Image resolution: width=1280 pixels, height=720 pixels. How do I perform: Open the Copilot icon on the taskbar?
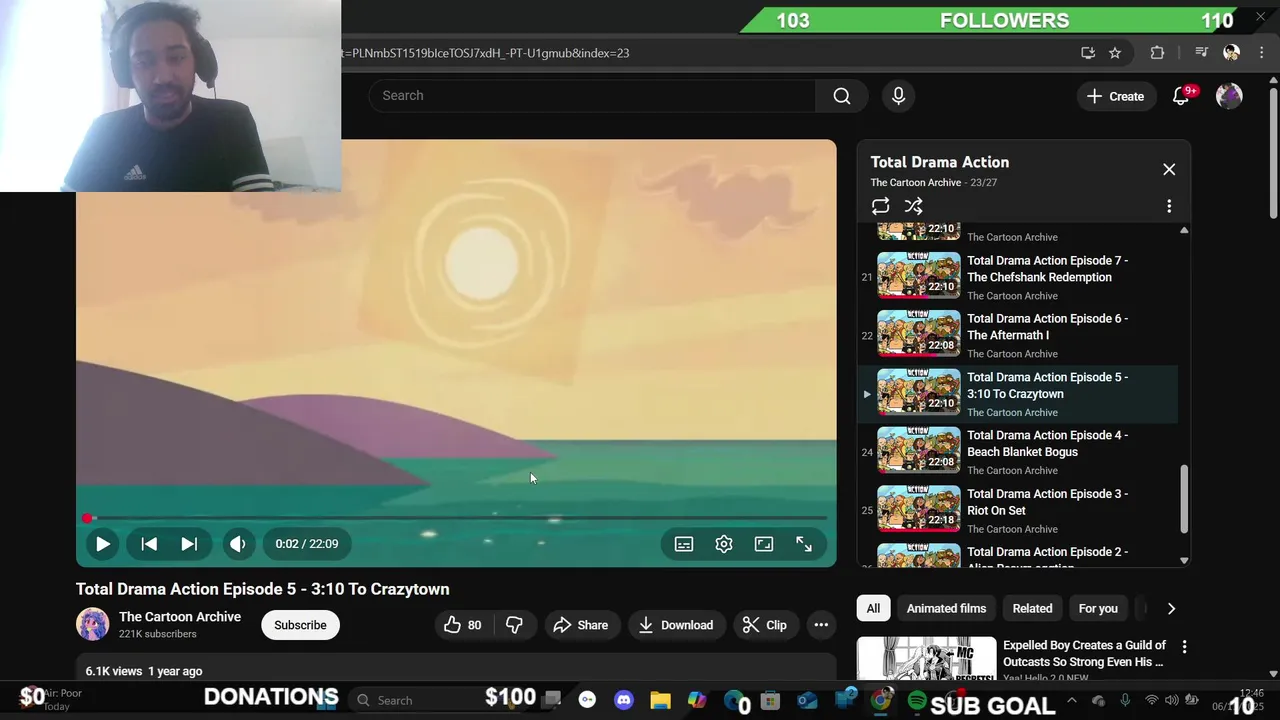click(697, 700)
